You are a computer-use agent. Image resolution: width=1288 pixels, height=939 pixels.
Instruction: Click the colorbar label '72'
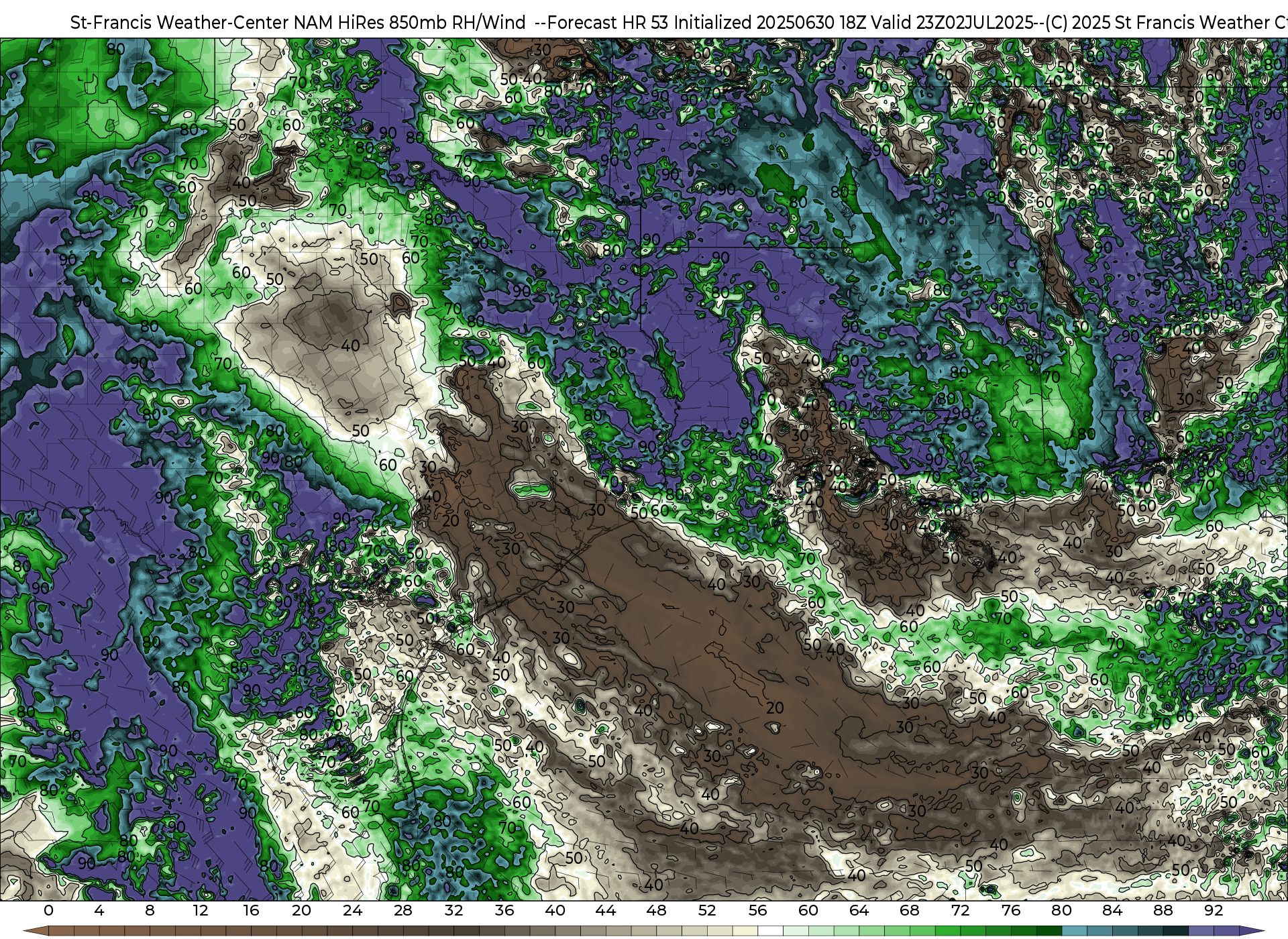(960, 910)
